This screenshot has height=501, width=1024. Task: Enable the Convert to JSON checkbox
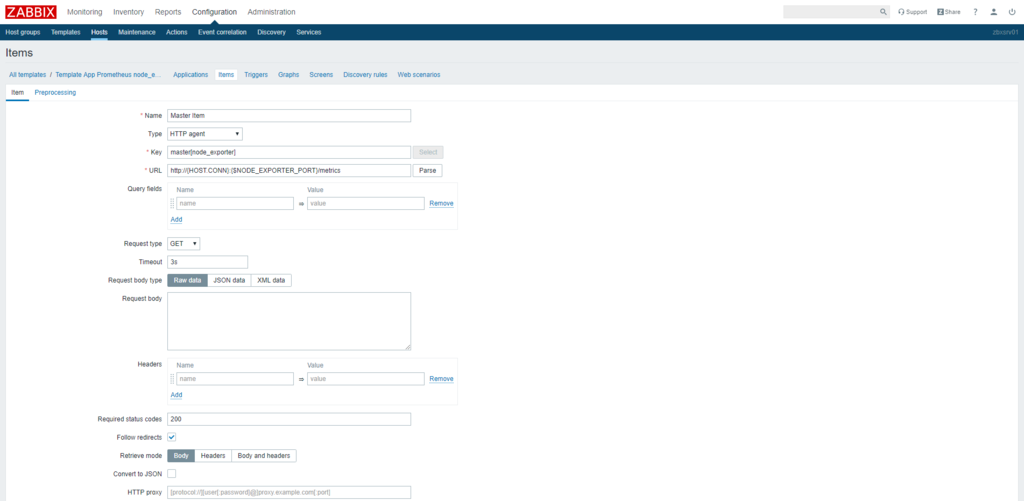coord(171,473)
